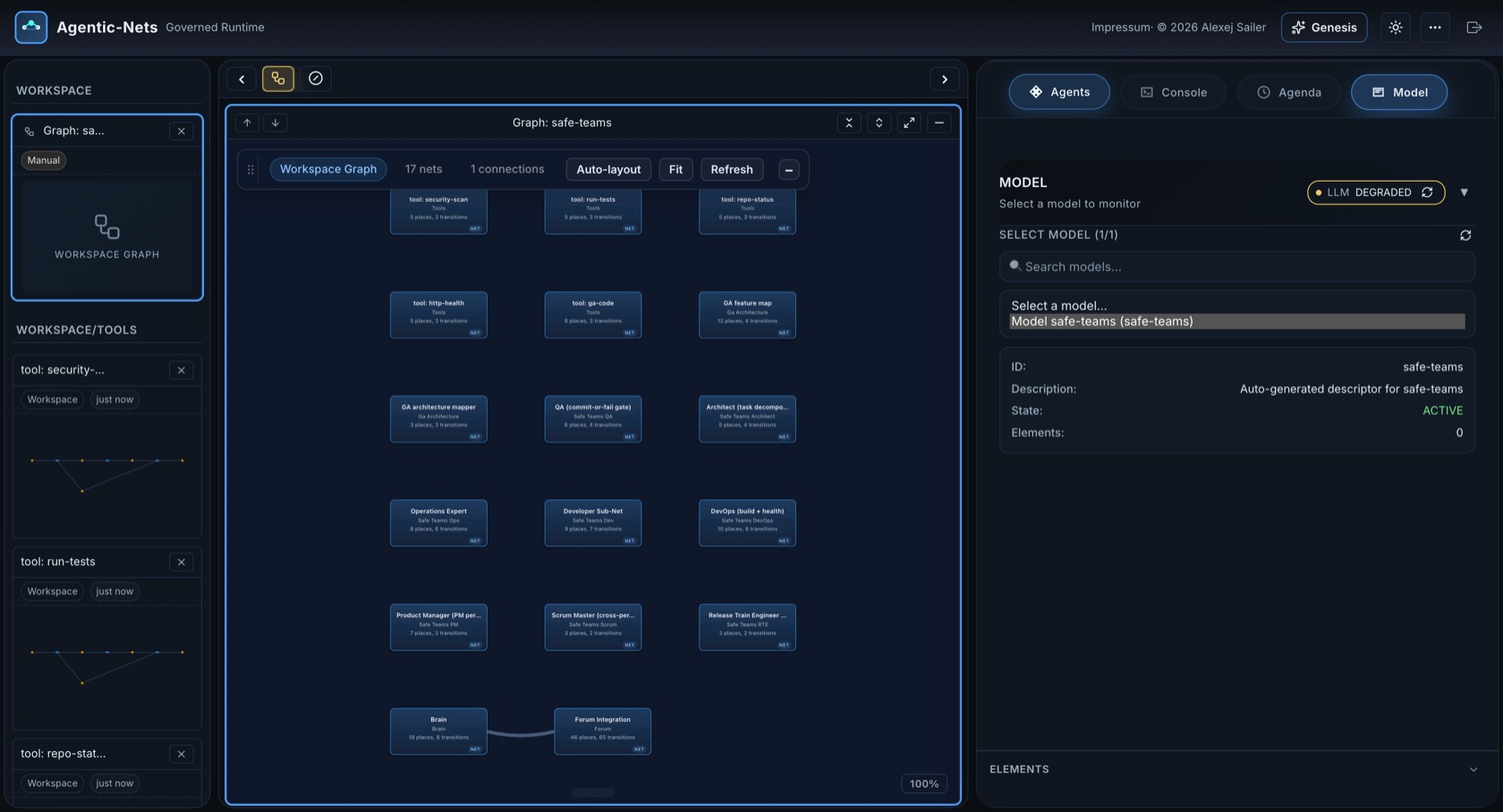Image resolution: width=1503 pixels, height=812 pixels.
Task: Select the Scrum Master node
Action: 593,627
